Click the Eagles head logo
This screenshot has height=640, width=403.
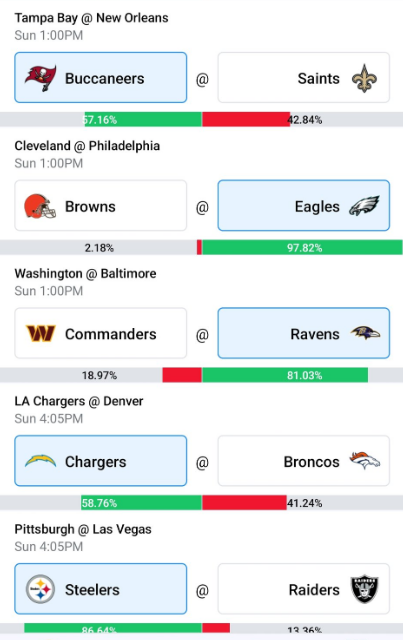pyautogui.click(x=364, y=206)
